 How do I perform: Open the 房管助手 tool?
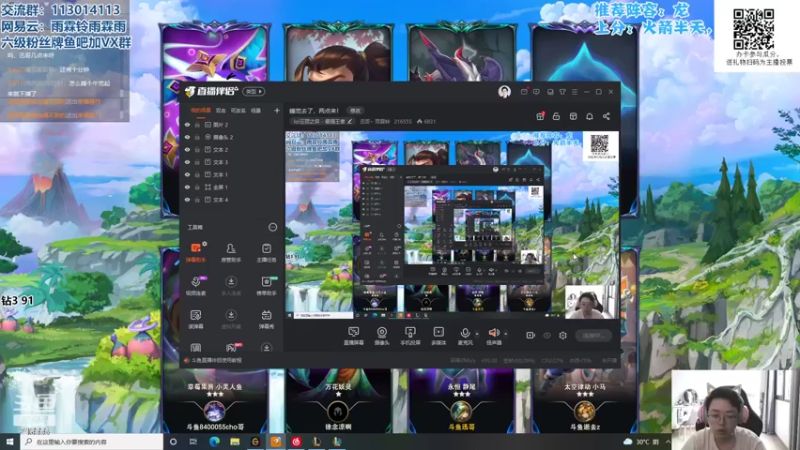231,253
